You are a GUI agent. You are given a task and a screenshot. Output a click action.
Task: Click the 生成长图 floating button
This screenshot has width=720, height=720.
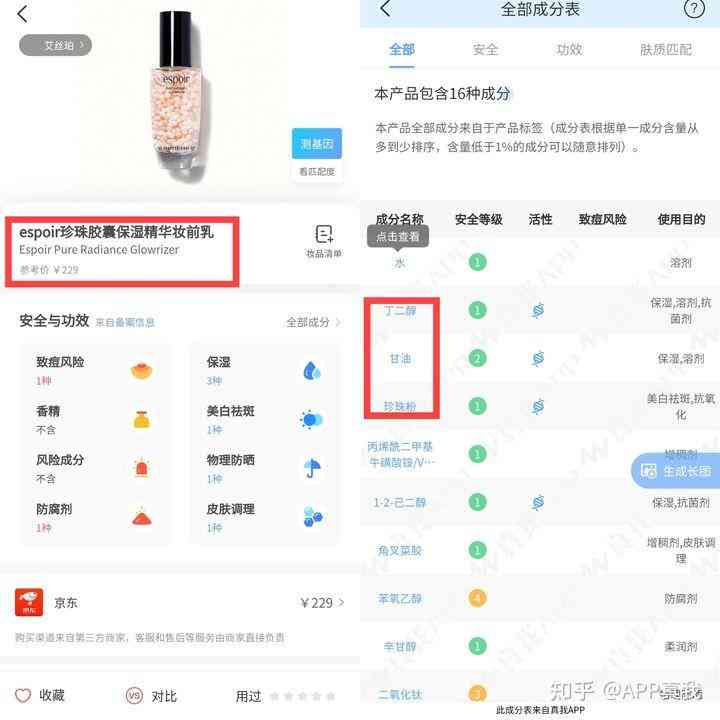676,471
